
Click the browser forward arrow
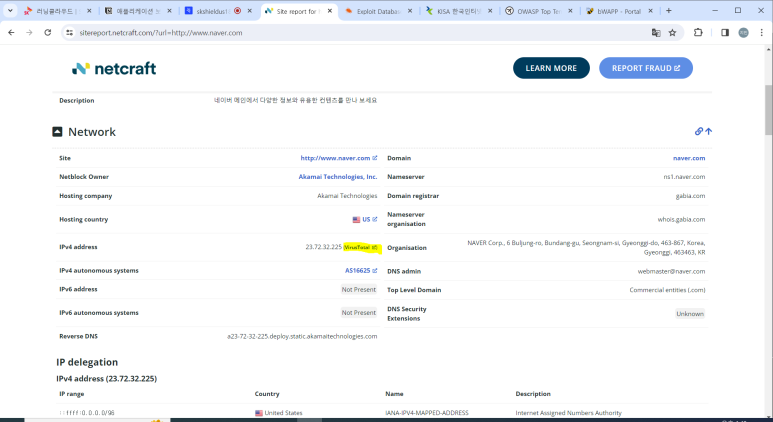click(x=30, y=33)
